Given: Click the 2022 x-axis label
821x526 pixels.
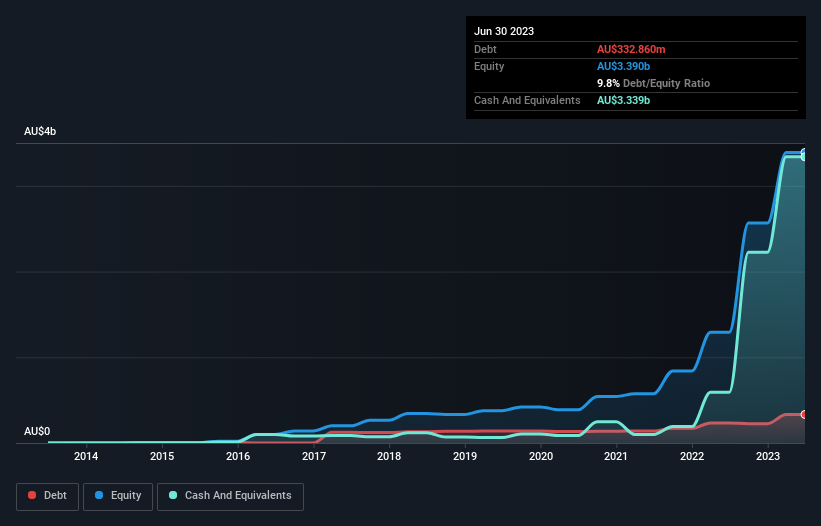Looking at the screenshot, I should 692,456.
